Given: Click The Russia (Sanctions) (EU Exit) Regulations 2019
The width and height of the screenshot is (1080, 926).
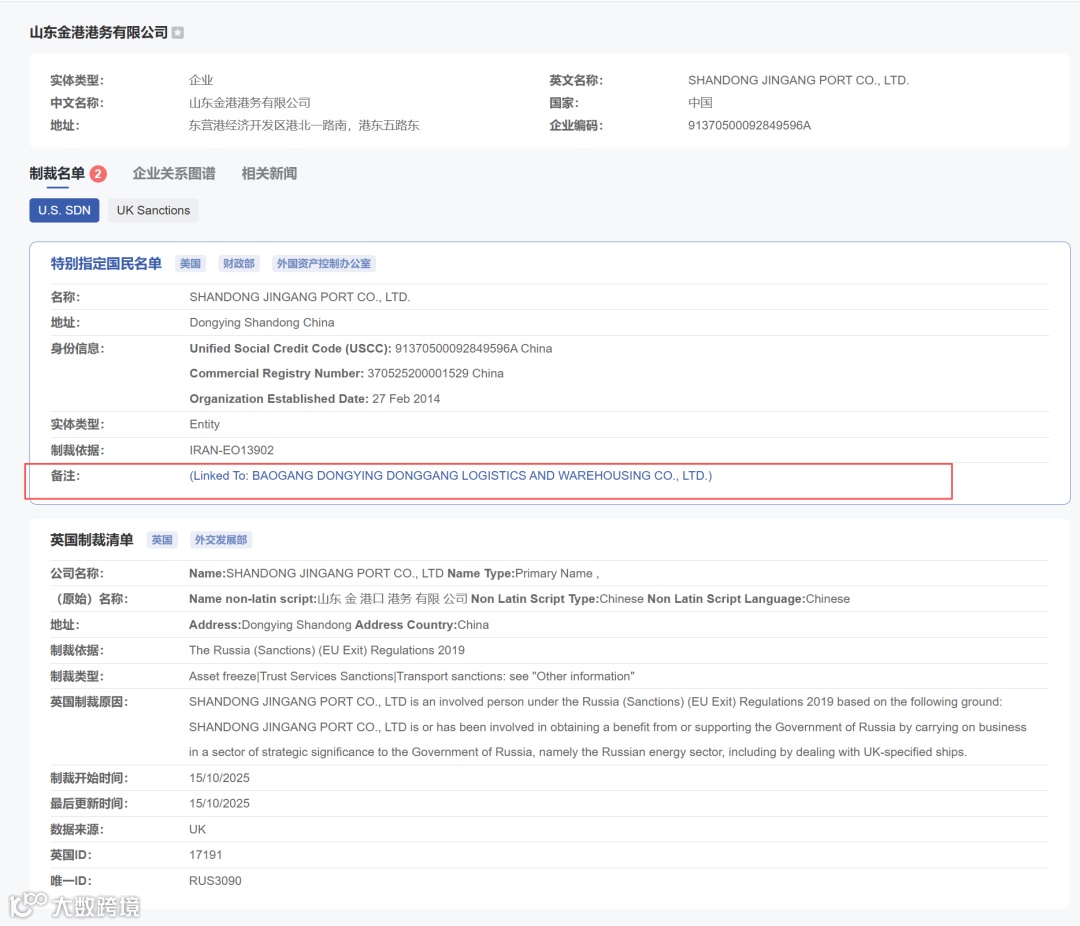Looking at the screenshot, I should [x=326, y=650].
